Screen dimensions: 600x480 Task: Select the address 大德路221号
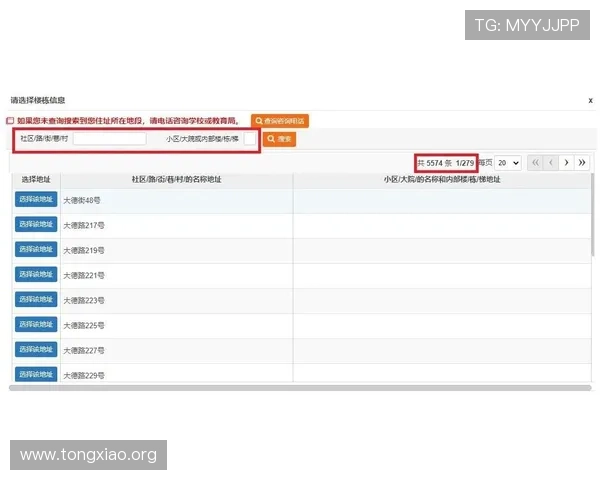point(36,274)
